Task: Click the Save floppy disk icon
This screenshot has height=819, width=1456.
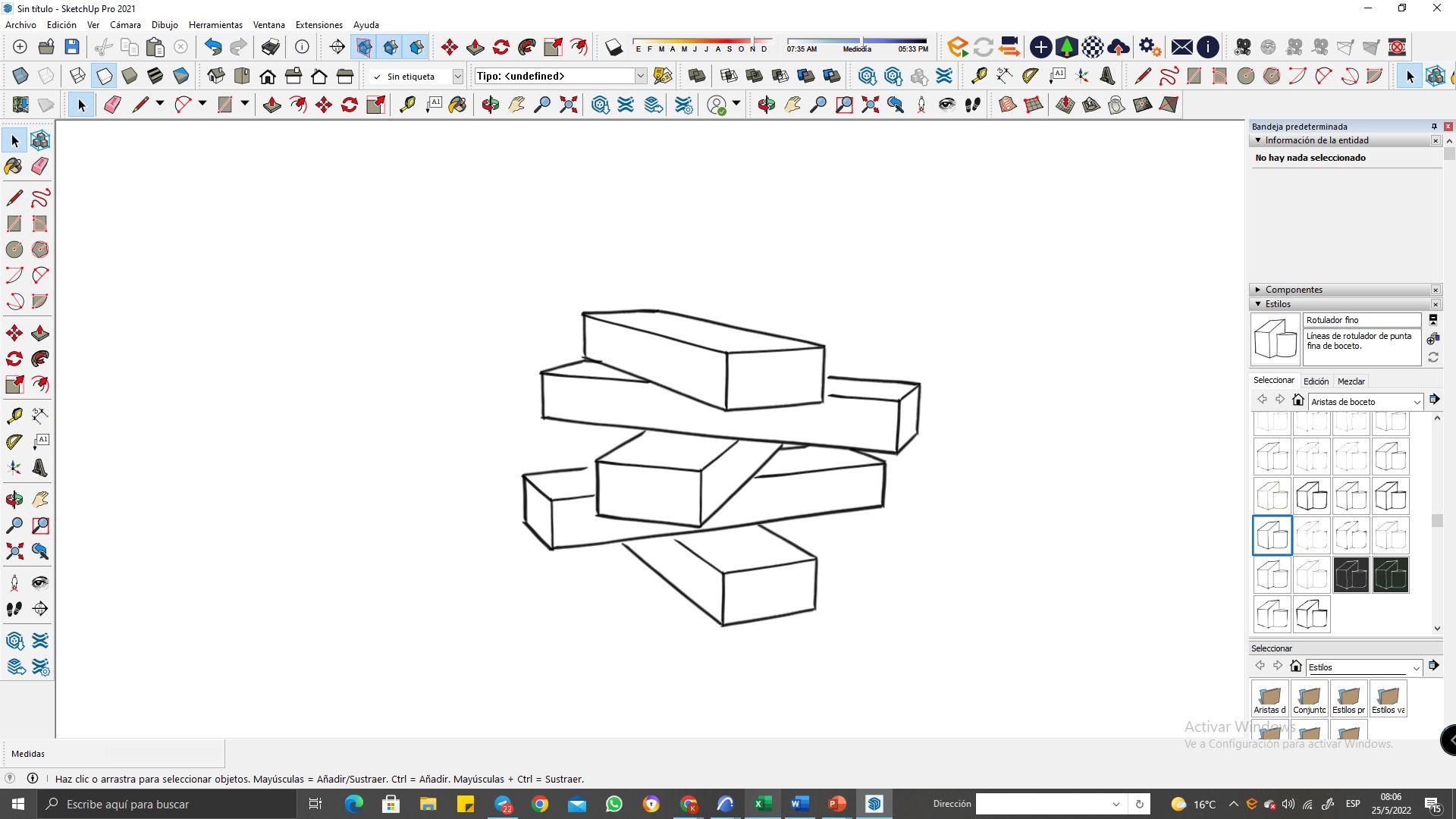Action: coord(72,47)
